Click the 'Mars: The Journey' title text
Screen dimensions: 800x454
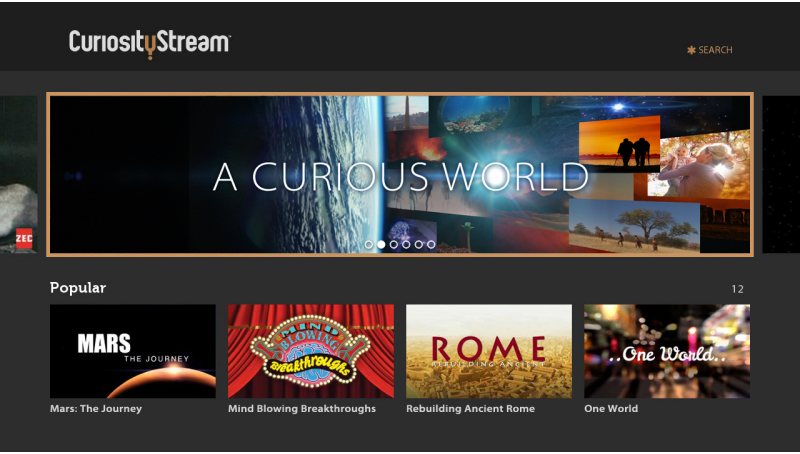coord(96,409)
